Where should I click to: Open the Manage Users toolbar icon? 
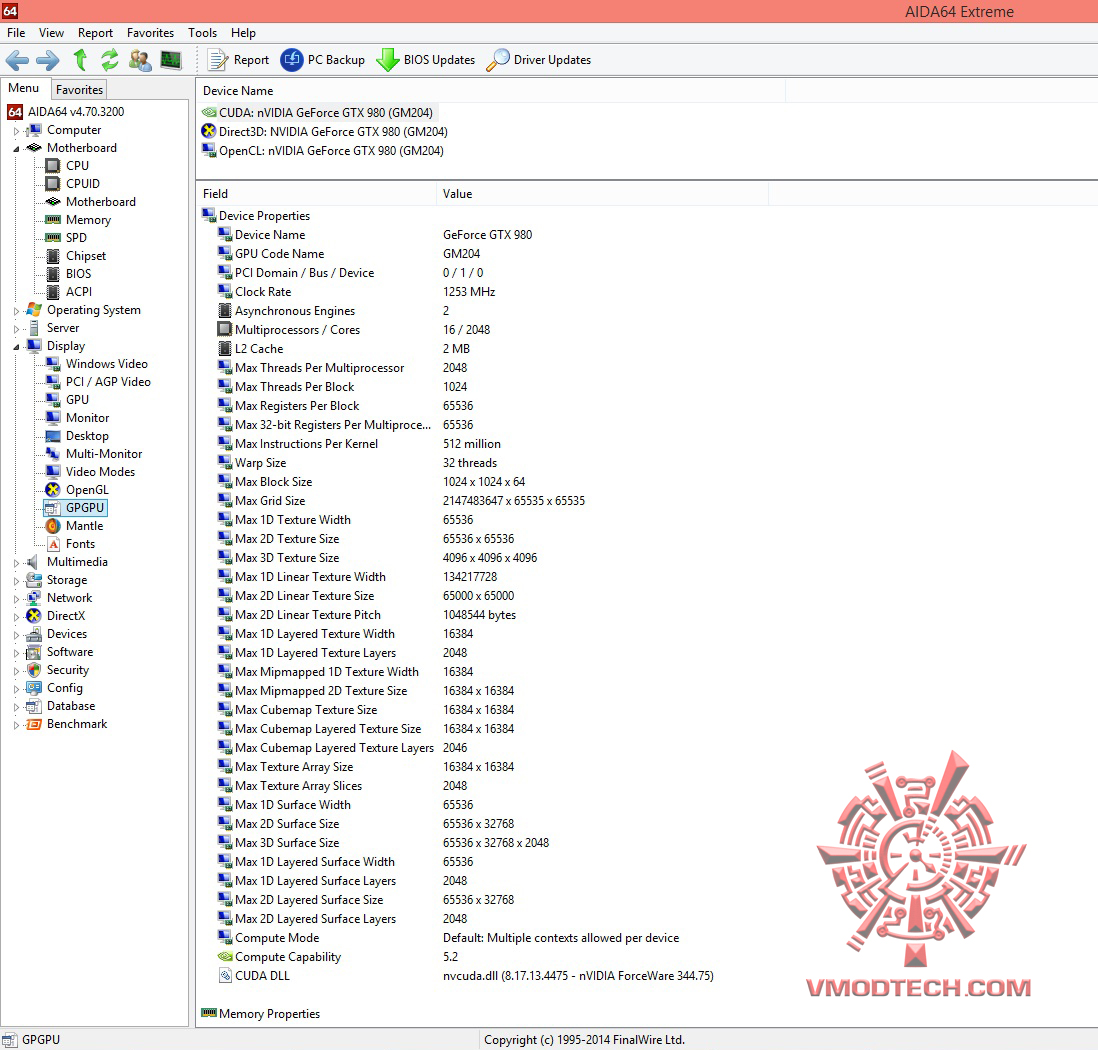click(x=140, y=60)
